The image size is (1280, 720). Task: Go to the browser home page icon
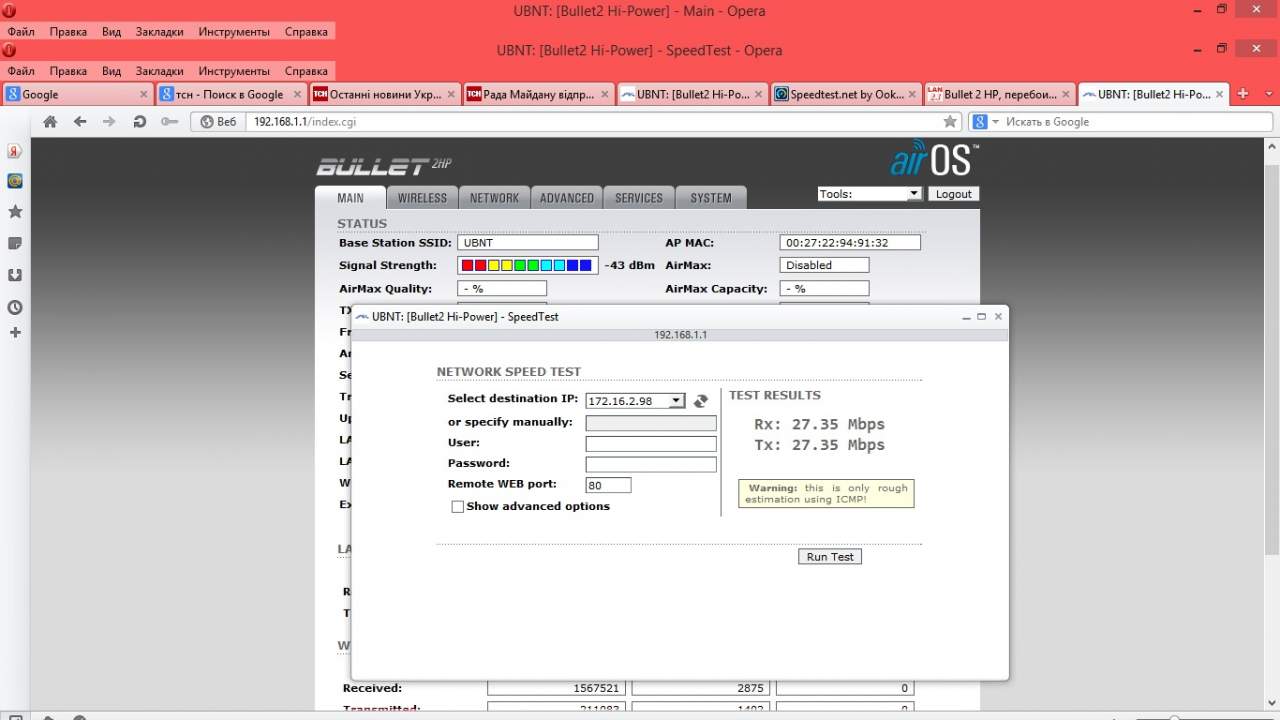tap(50, 122)
